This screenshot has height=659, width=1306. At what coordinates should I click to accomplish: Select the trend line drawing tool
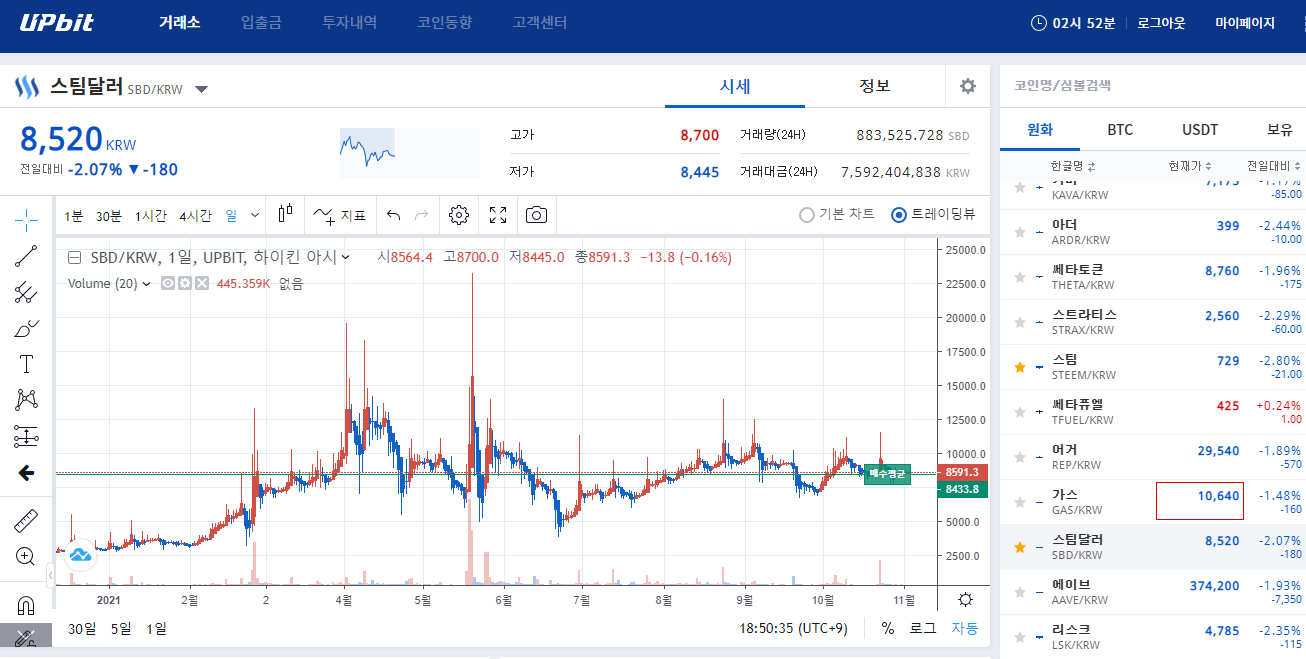pyautogui.click(x=26, y=256)
